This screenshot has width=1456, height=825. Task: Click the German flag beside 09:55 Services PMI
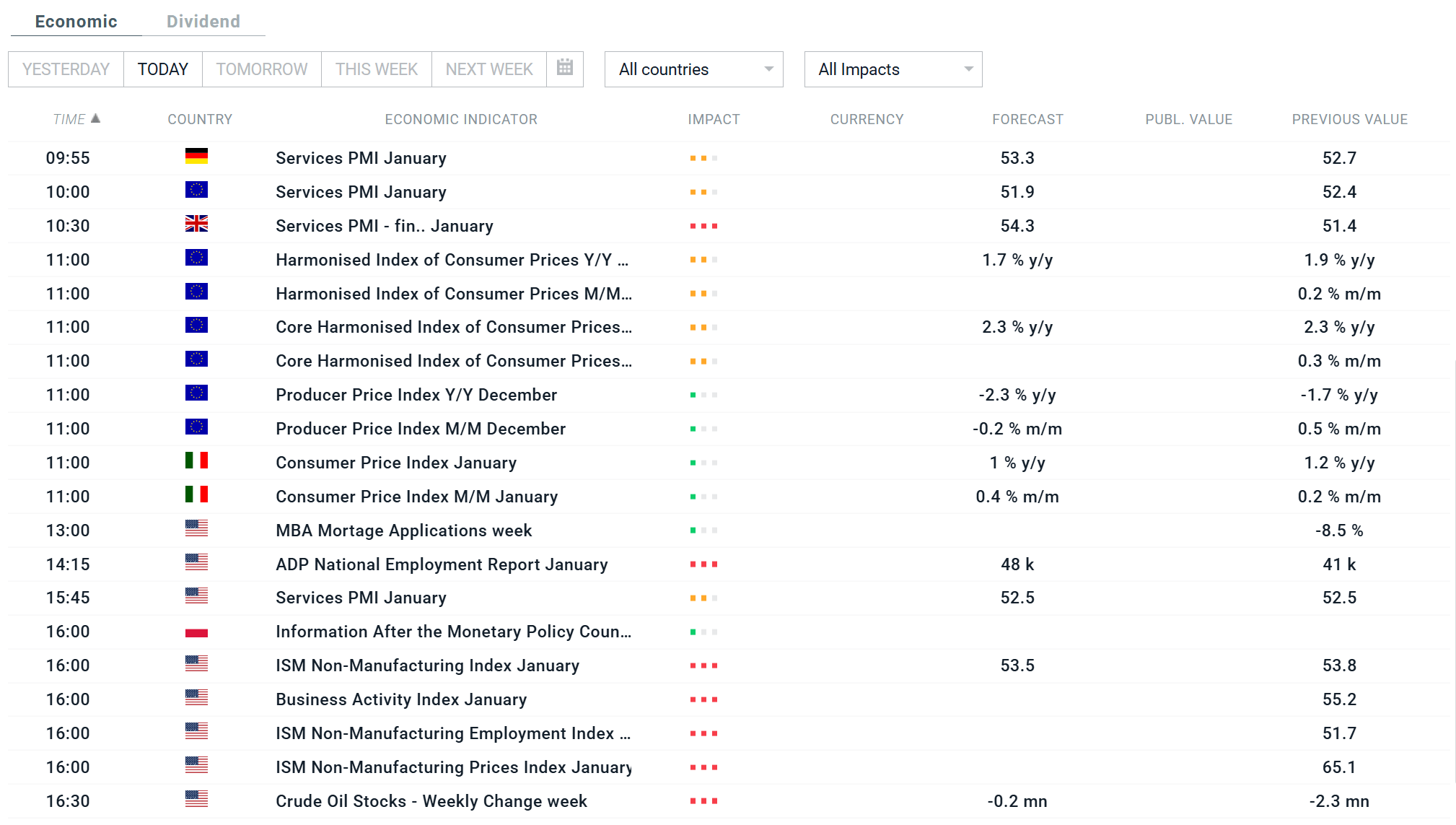point(196,157)
